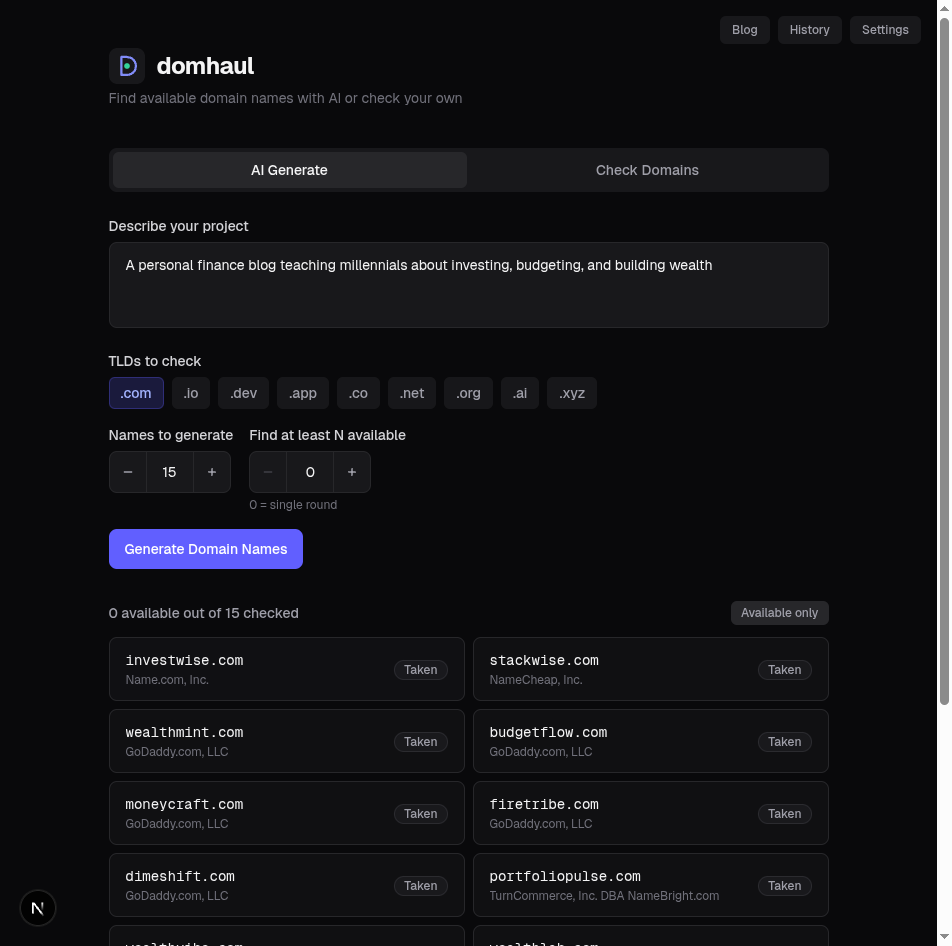Screen dimensions: 952x946
Task: Click the decrement minus on Names to generate
Action: click(128, 471)
